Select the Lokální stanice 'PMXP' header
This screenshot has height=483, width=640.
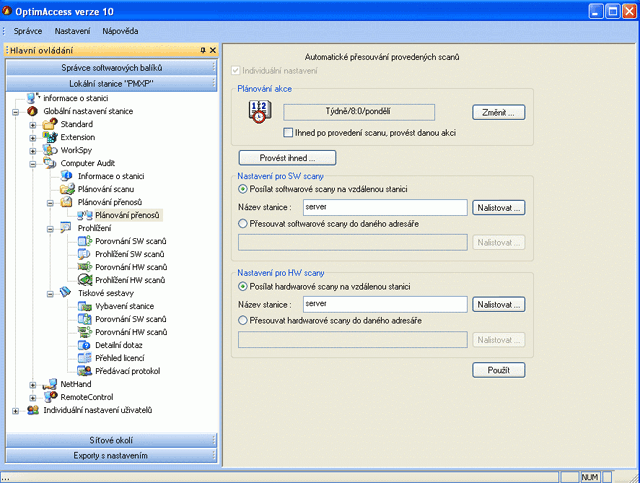111,83
